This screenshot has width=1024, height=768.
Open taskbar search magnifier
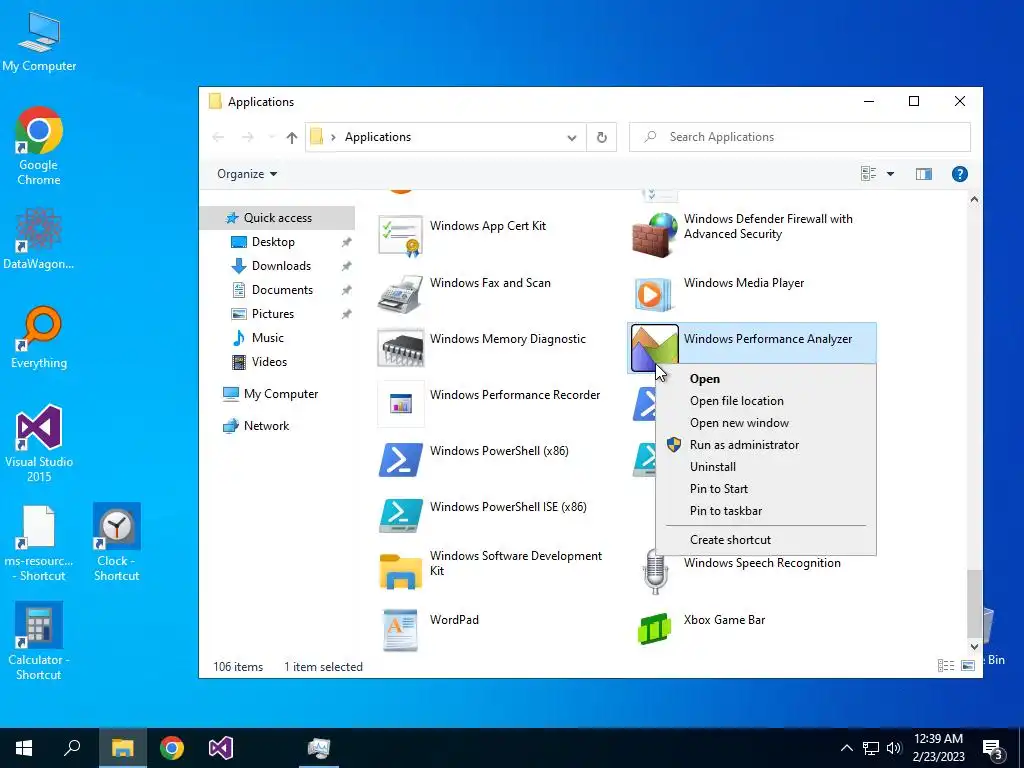(72, 748)
